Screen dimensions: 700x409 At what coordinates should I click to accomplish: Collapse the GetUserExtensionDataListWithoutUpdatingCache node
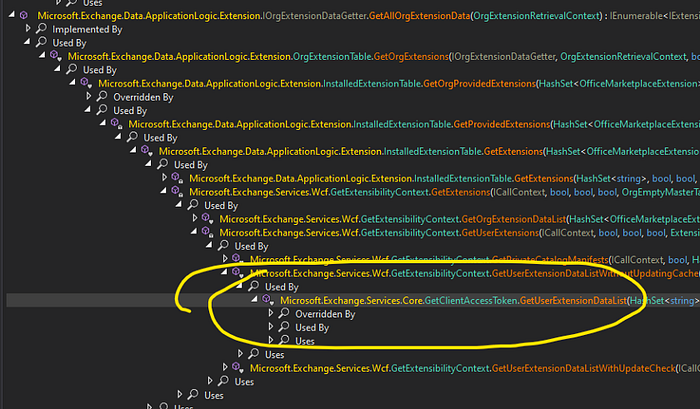(224, 273)
